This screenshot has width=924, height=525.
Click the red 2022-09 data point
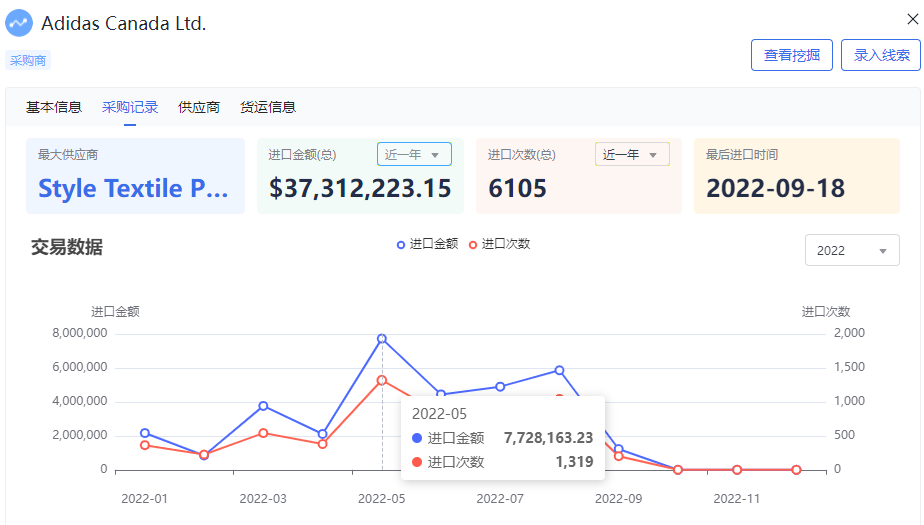619,457
